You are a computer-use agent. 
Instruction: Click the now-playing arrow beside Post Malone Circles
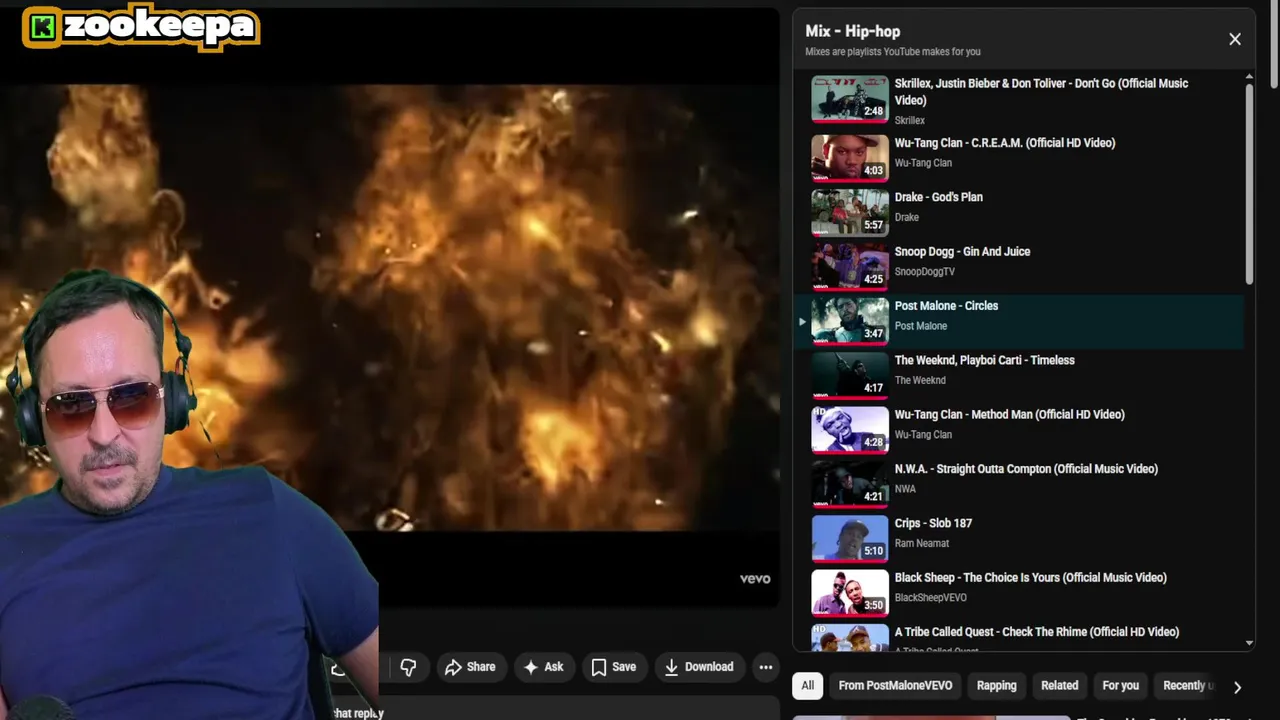pos(801,322)
